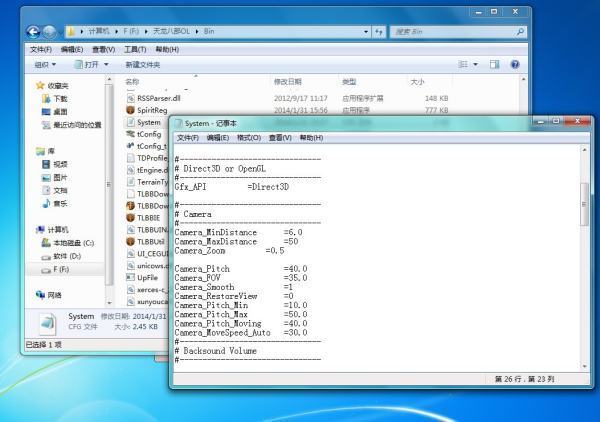Sort by 类型 column header
The image size is (600, 422).
(349, 81)
